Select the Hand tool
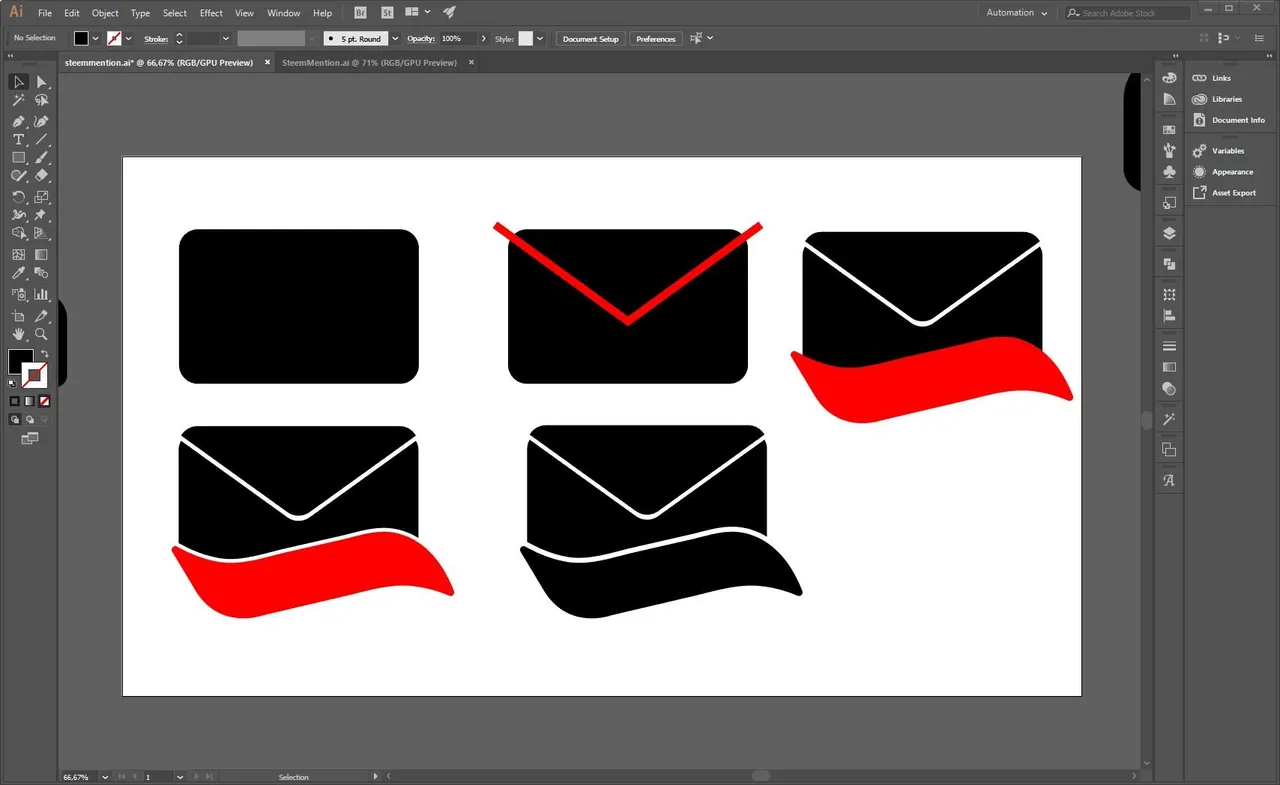This screenshot has width=1280, height=785. 19,334
